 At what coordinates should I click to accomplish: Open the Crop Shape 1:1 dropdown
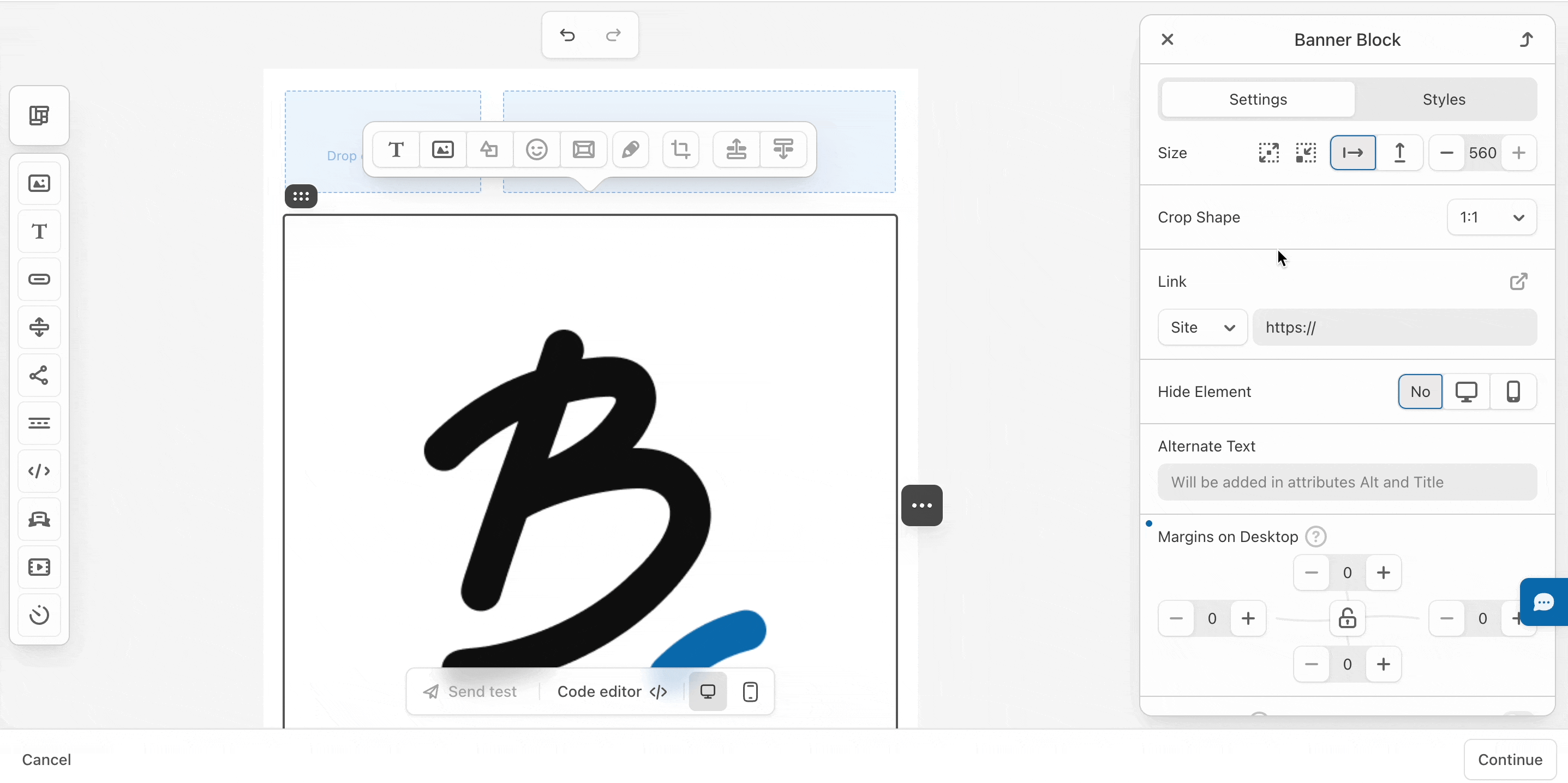[x=1491, y=218]
